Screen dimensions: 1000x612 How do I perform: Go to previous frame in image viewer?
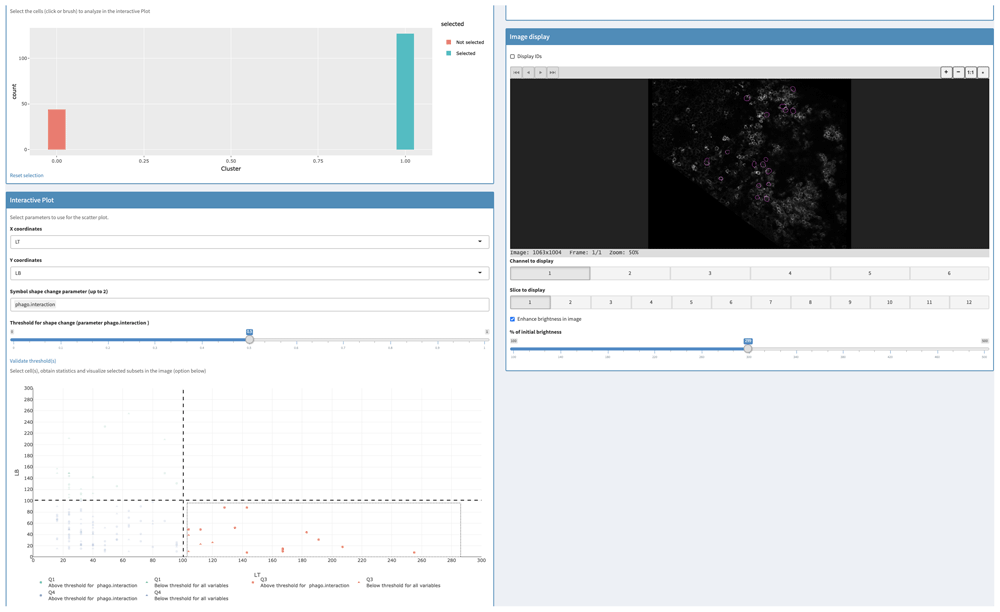coord(528,72)
